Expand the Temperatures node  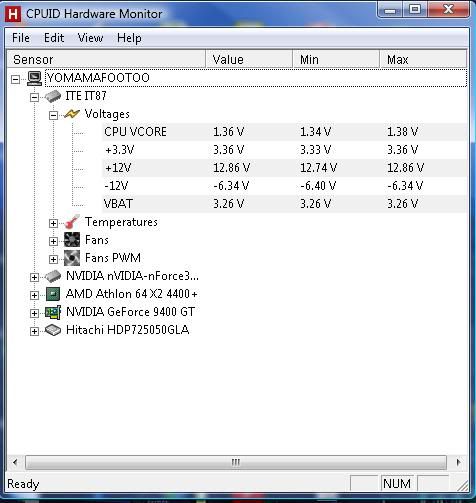(53, 223)
